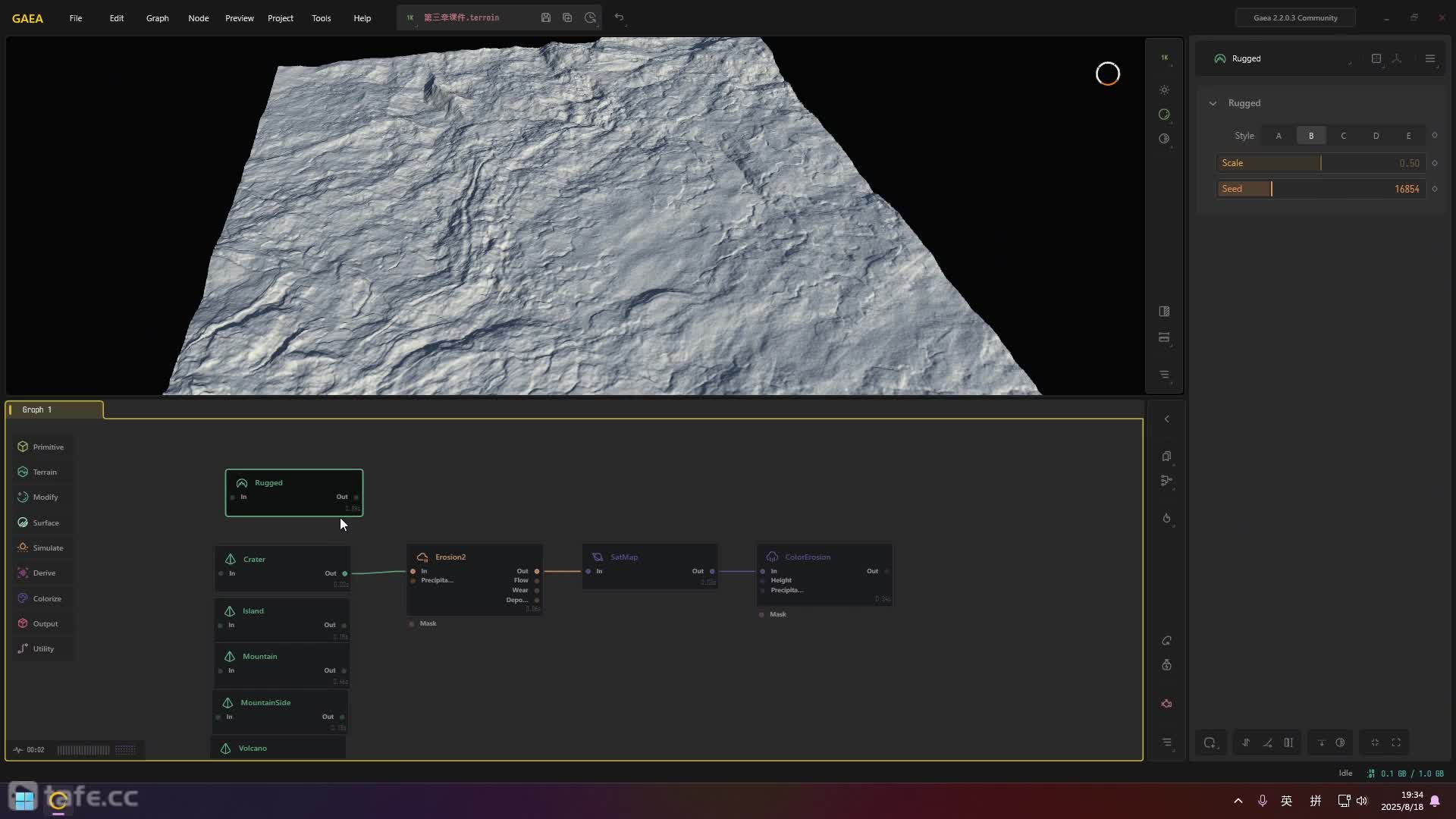Open the Graph menu
The height and width of the screenshot is (819, 1456).
point(157,18)
